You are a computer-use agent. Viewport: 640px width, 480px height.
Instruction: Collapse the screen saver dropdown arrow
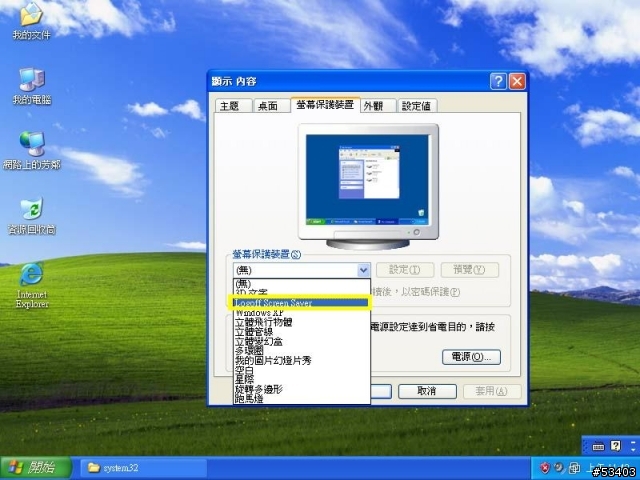363,270
